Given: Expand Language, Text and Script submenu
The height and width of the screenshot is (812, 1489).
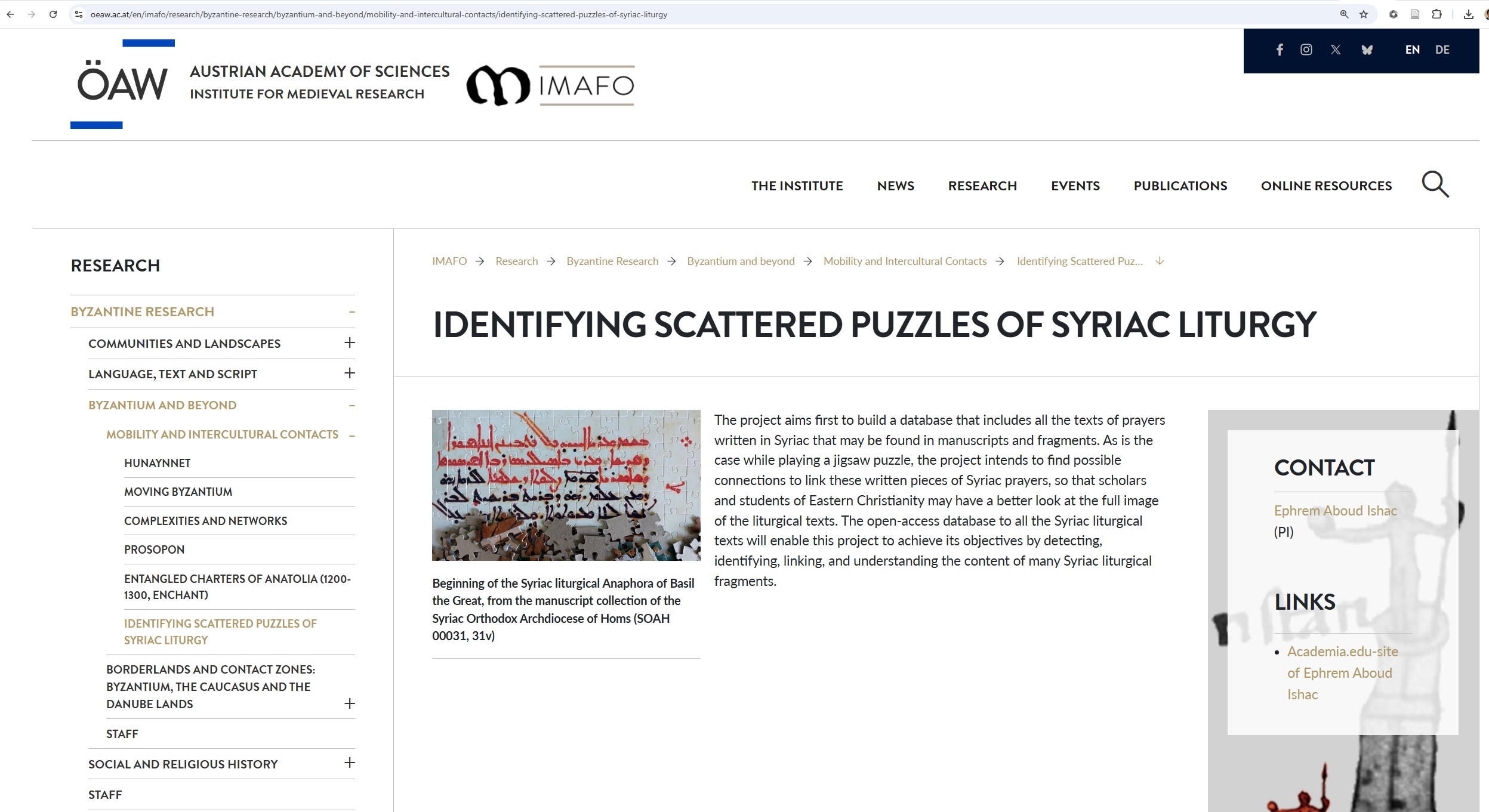Looking at the screenshot, I should pyautogui.click(x=350, y=373).
